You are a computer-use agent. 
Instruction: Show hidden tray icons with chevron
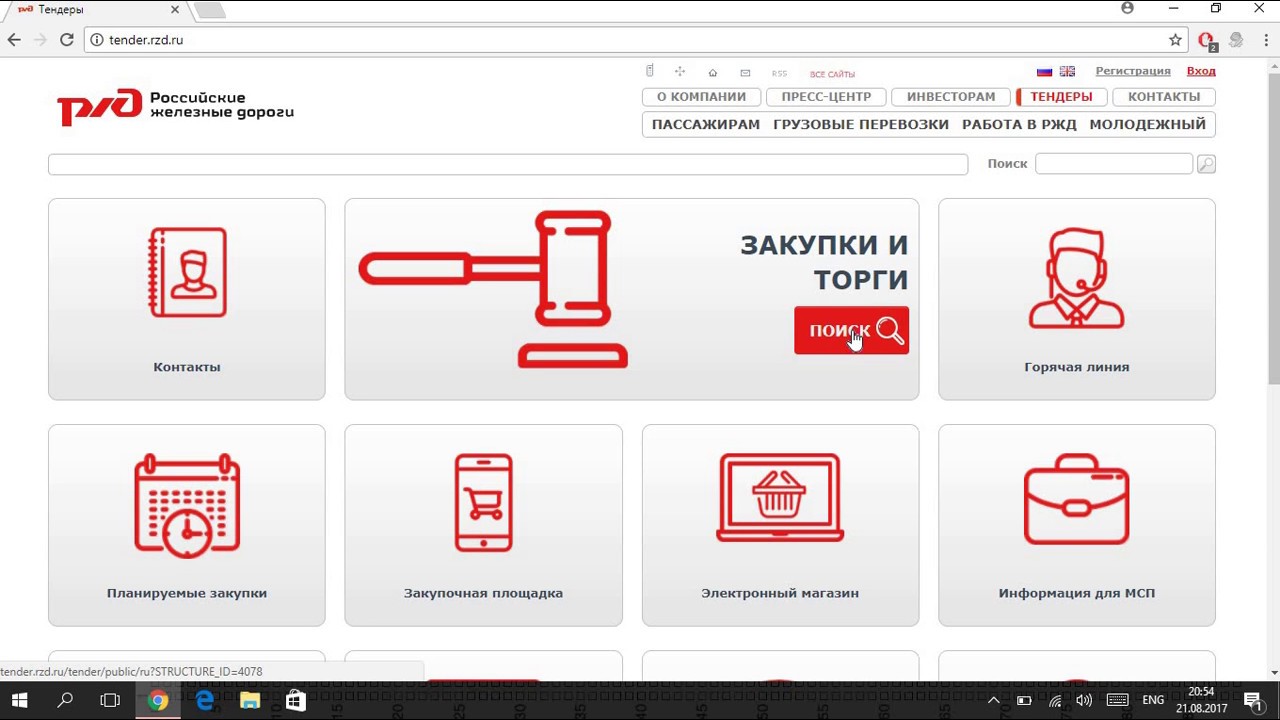(x=993, y=701)
